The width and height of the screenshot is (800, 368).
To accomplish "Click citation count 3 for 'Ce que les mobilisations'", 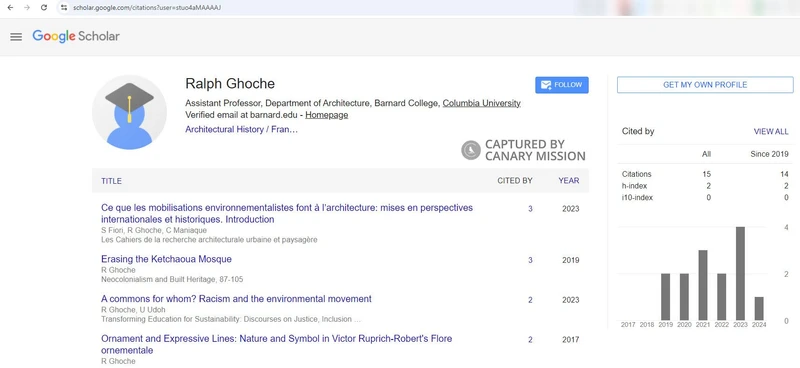I will click(x=530, y=209).
